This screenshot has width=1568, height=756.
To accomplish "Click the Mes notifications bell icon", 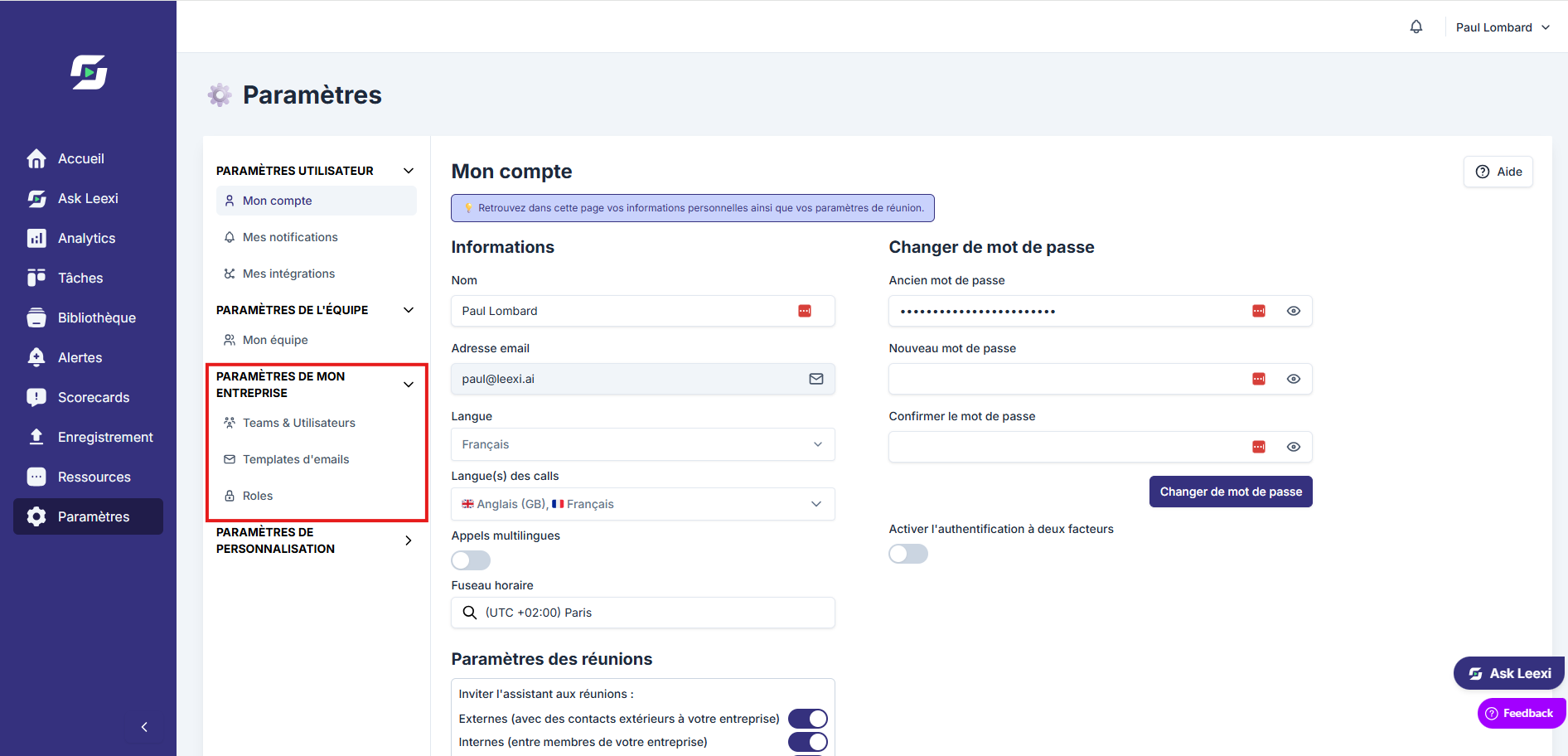I will pyautogui.click(x=230, y=237).
